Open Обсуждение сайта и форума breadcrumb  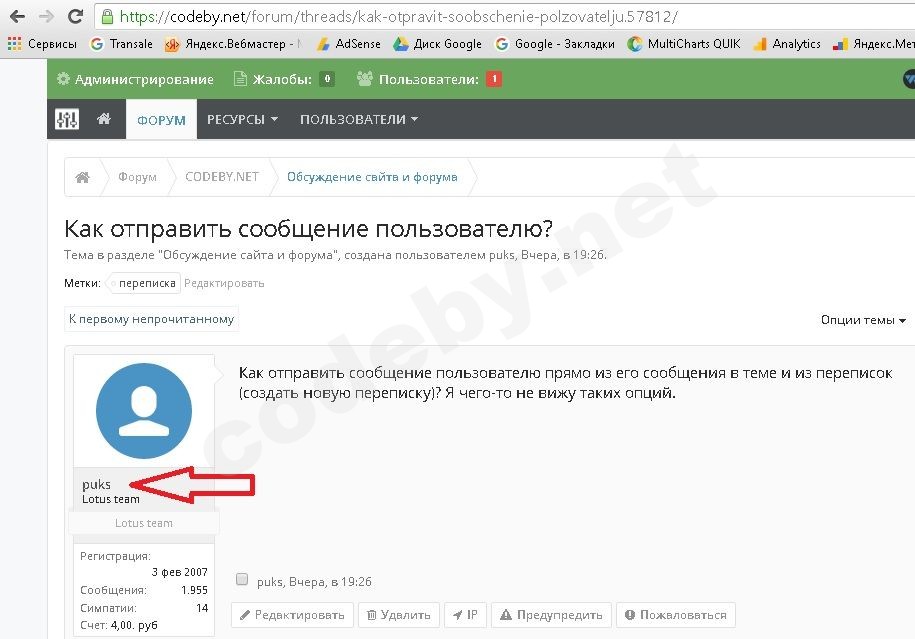[x=372, y=177]
